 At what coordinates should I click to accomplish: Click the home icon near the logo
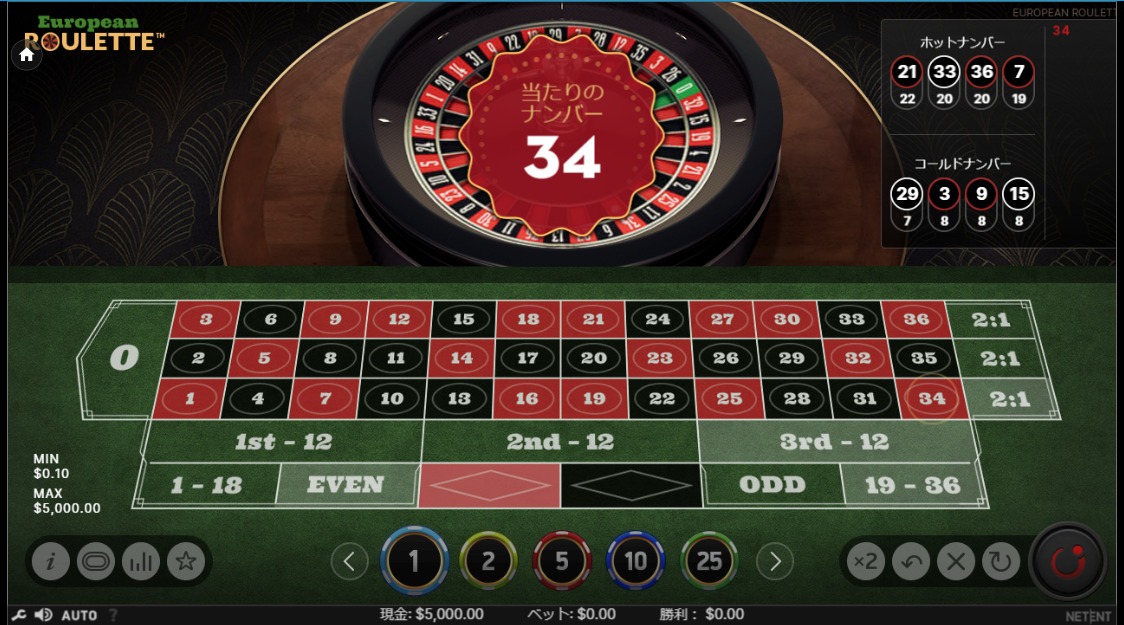27,55
